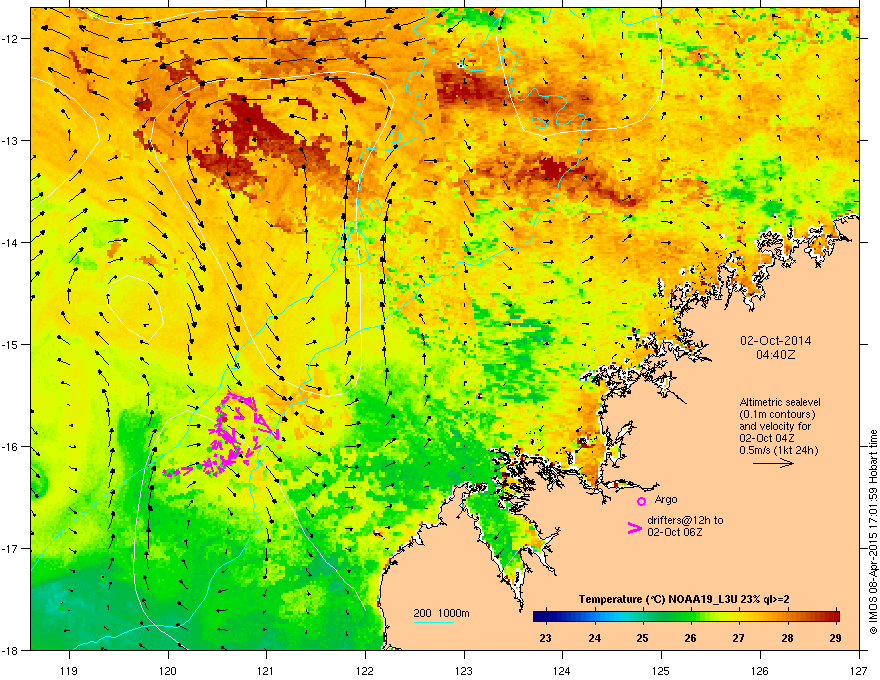Click the '200 1000m' depth label
Screen dimensions: 880x680
click(441, 613)
